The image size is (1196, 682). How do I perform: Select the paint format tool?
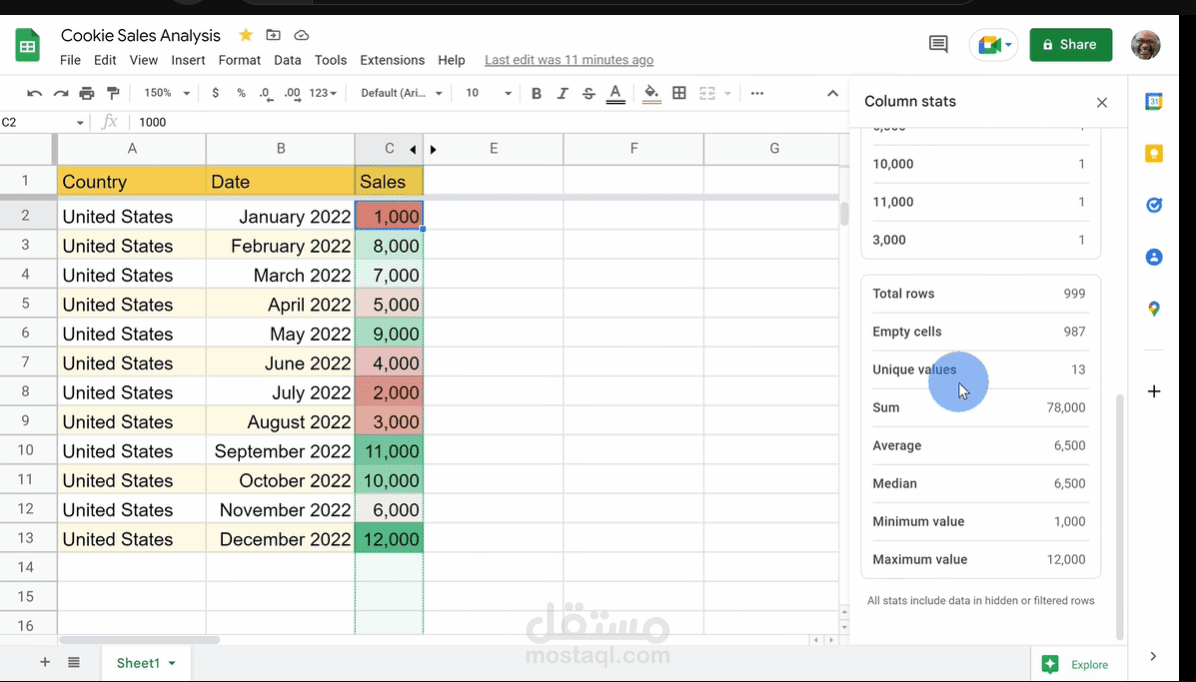point(113,92)
